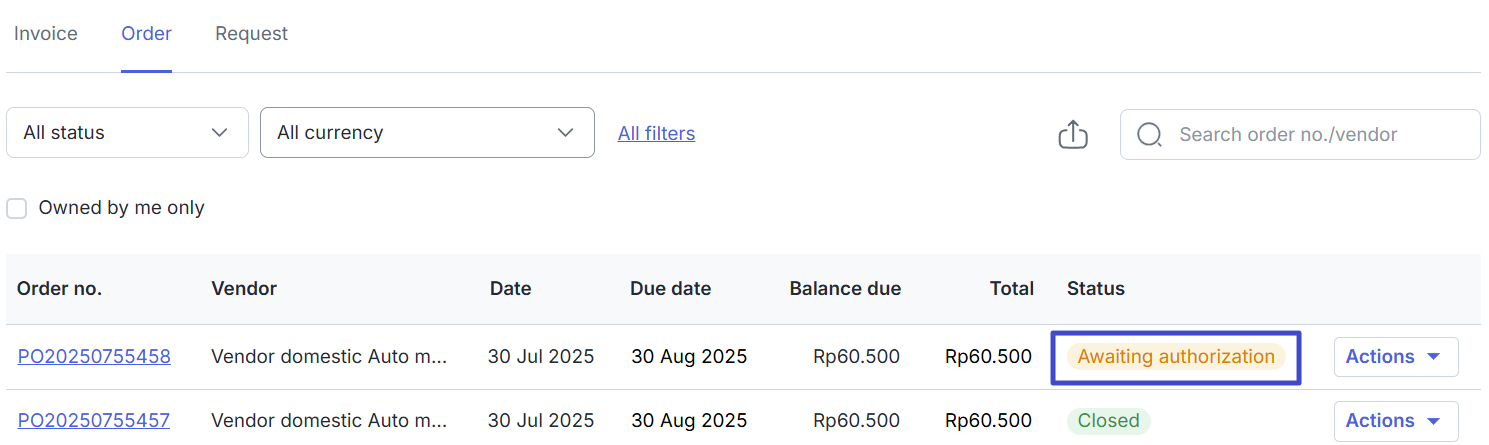The height and width of the screenshot is (445, 1489).
Task: Go to the Request tab
Action: (x=251, y=34)
